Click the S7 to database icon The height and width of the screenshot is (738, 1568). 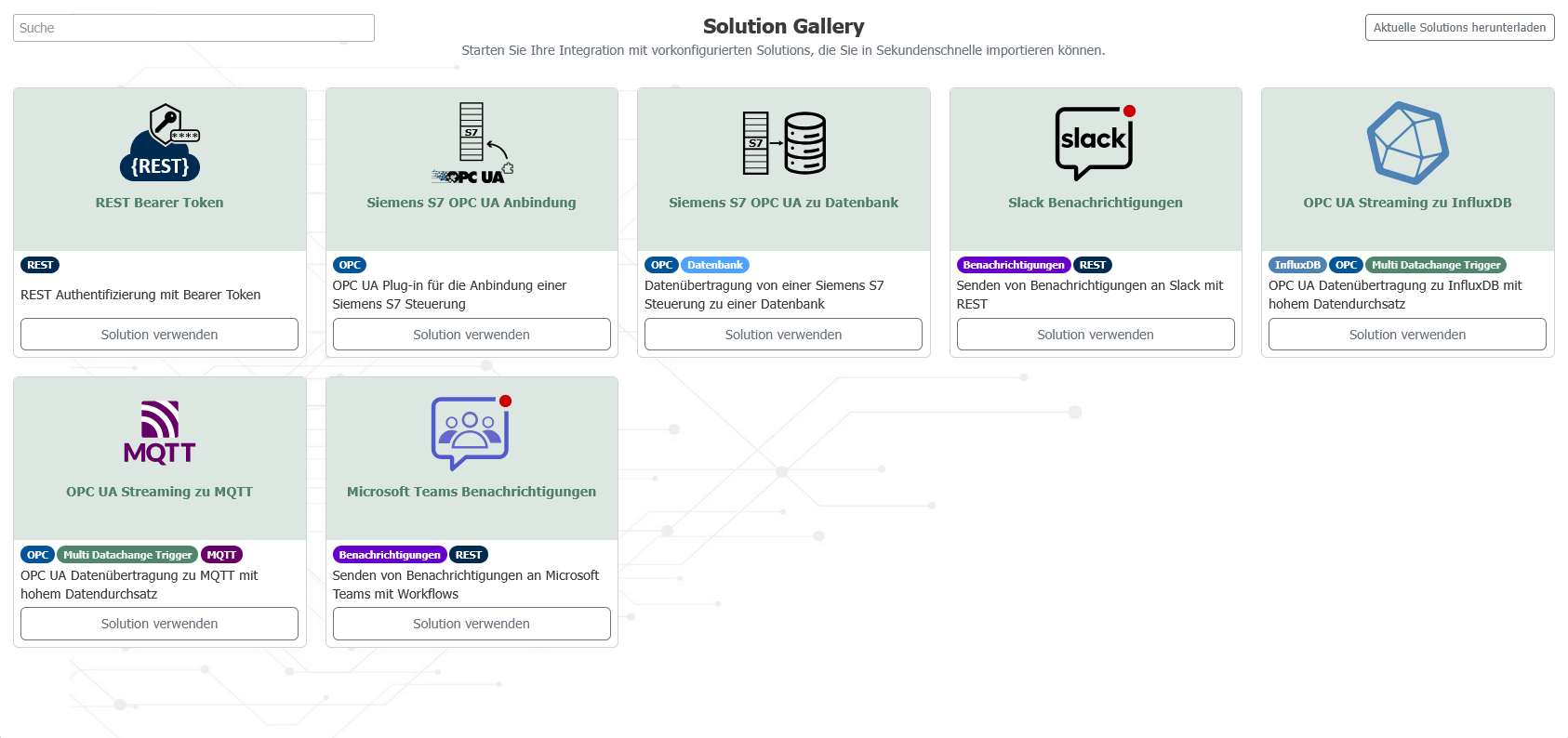(x=783, y=143)
